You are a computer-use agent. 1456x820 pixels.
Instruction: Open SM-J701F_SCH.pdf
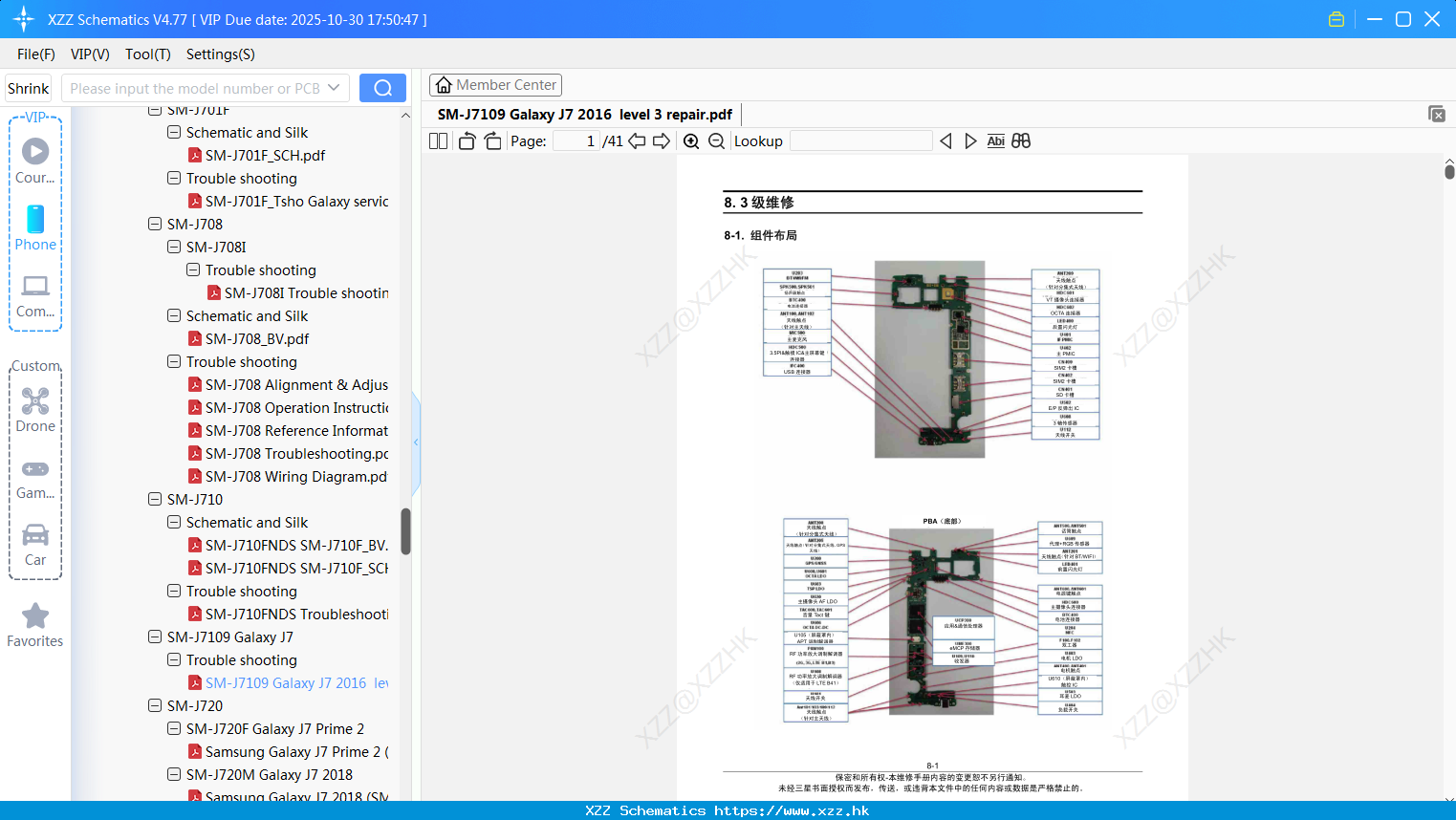click(265, 155)
